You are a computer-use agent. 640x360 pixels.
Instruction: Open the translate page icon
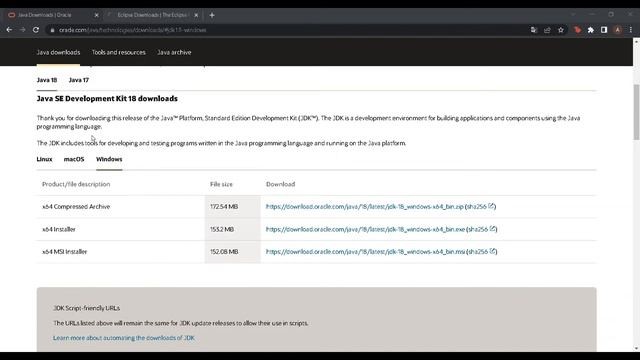coord(534,30)
